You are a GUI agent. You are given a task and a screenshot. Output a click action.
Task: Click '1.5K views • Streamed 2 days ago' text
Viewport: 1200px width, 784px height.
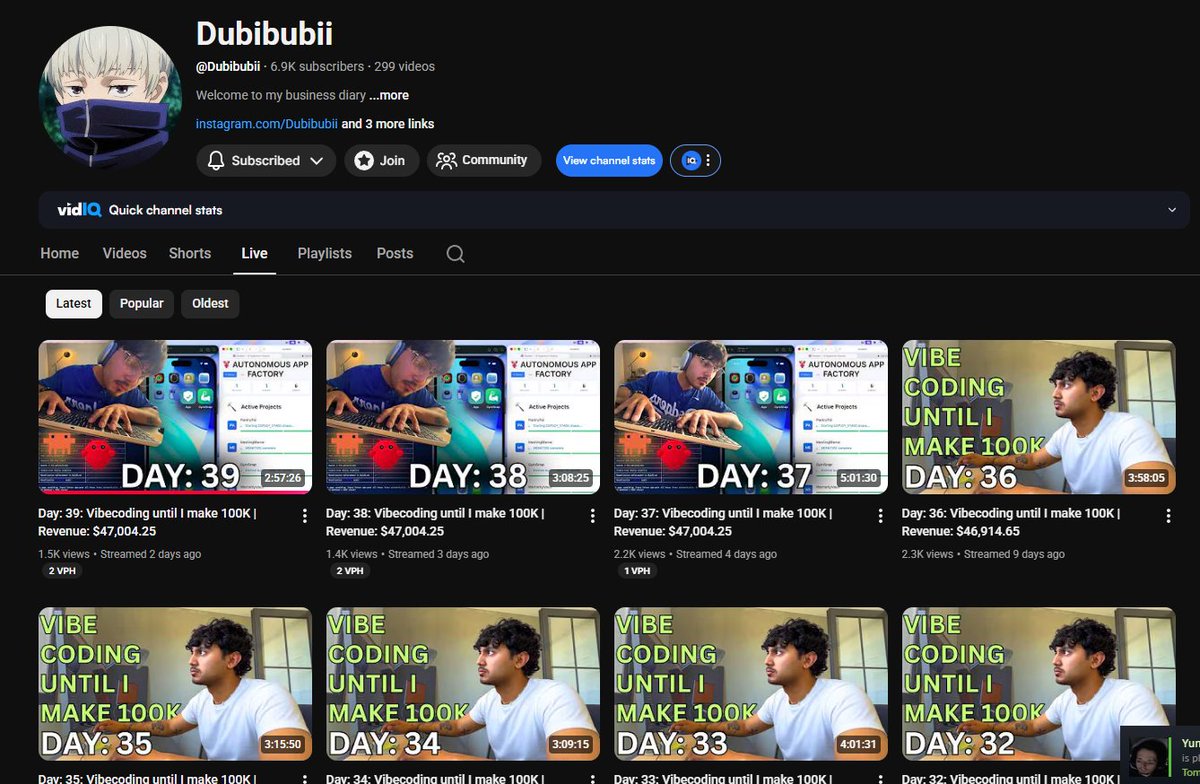(x=120, y=553)
